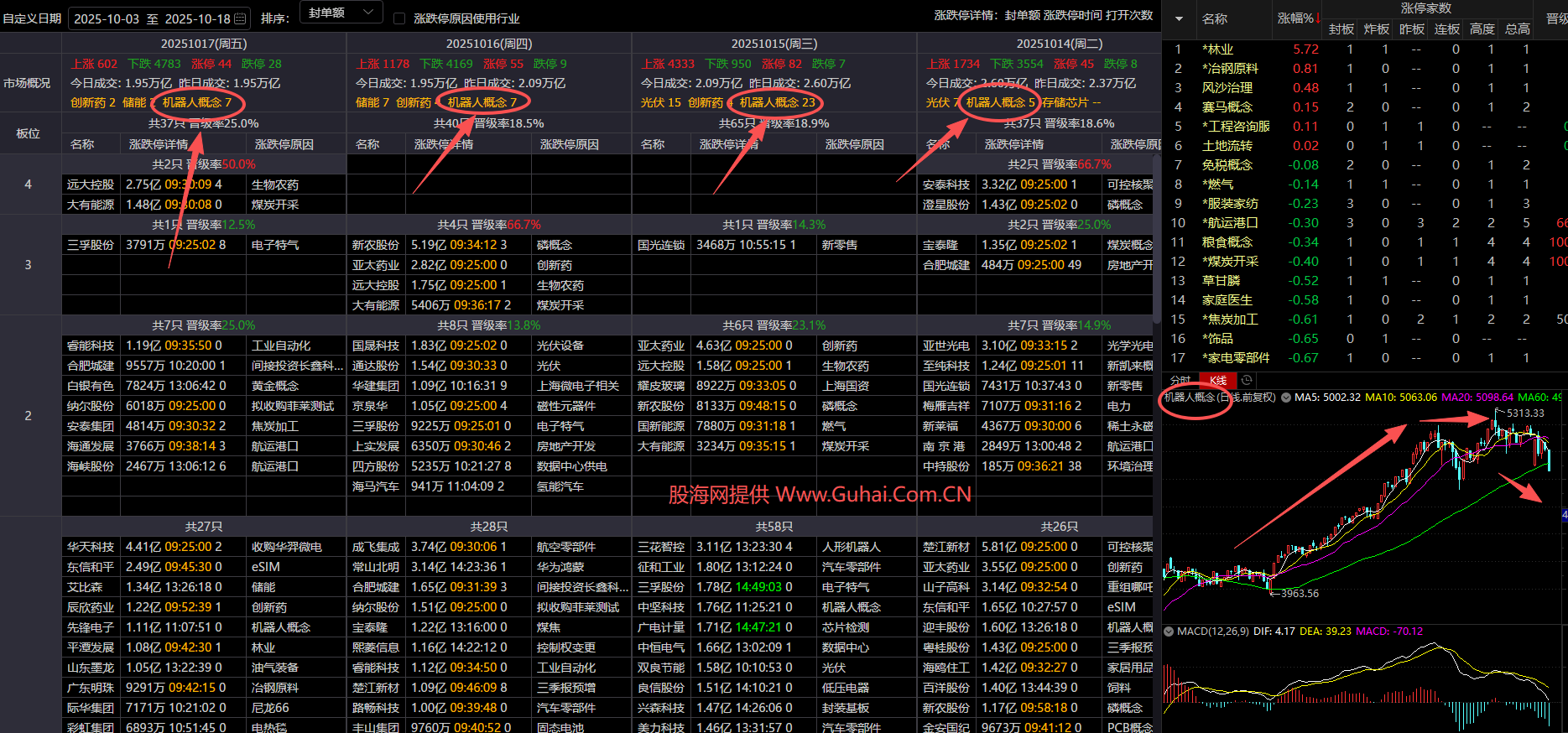Click 光伏 15 tag under 20251015
Screen dimensions: 1568x733
(661, 102)
